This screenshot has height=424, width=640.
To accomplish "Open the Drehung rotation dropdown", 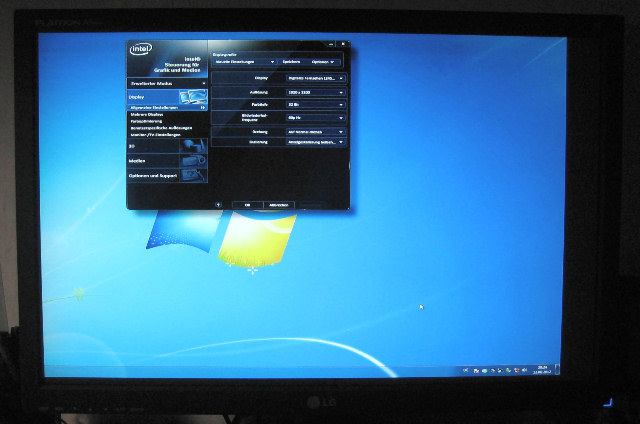I will point(316,132).
